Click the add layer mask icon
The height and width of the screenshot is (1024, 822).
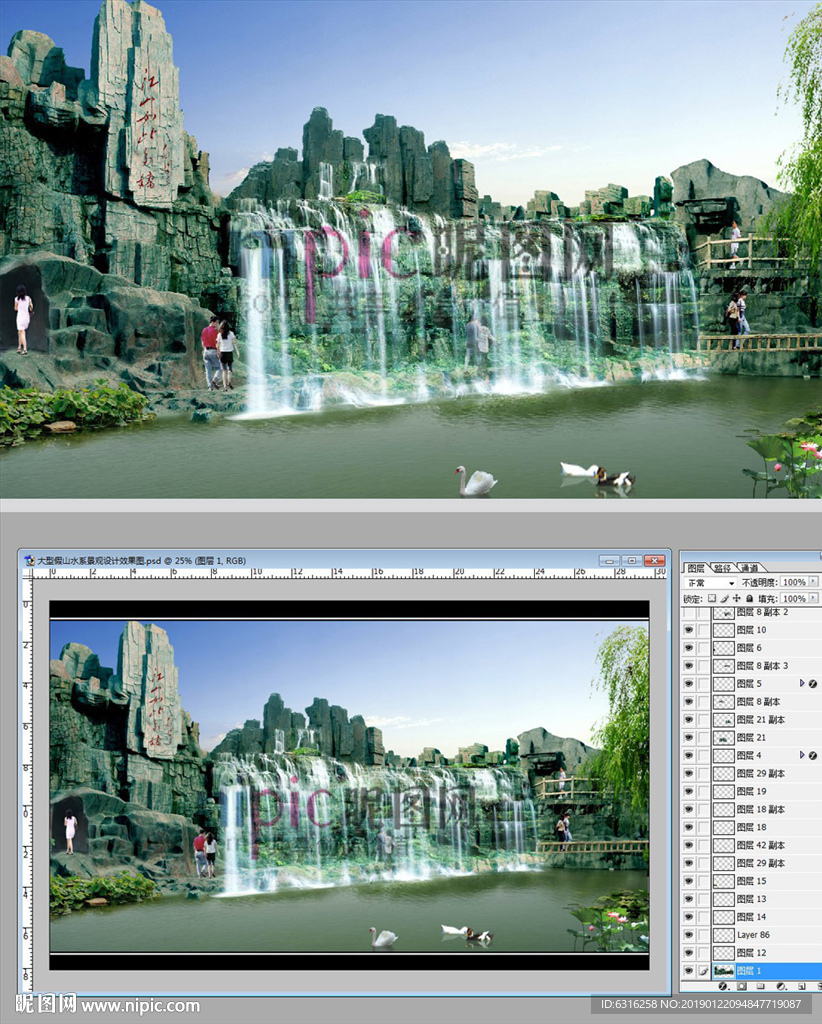click(x=742, y=986)
